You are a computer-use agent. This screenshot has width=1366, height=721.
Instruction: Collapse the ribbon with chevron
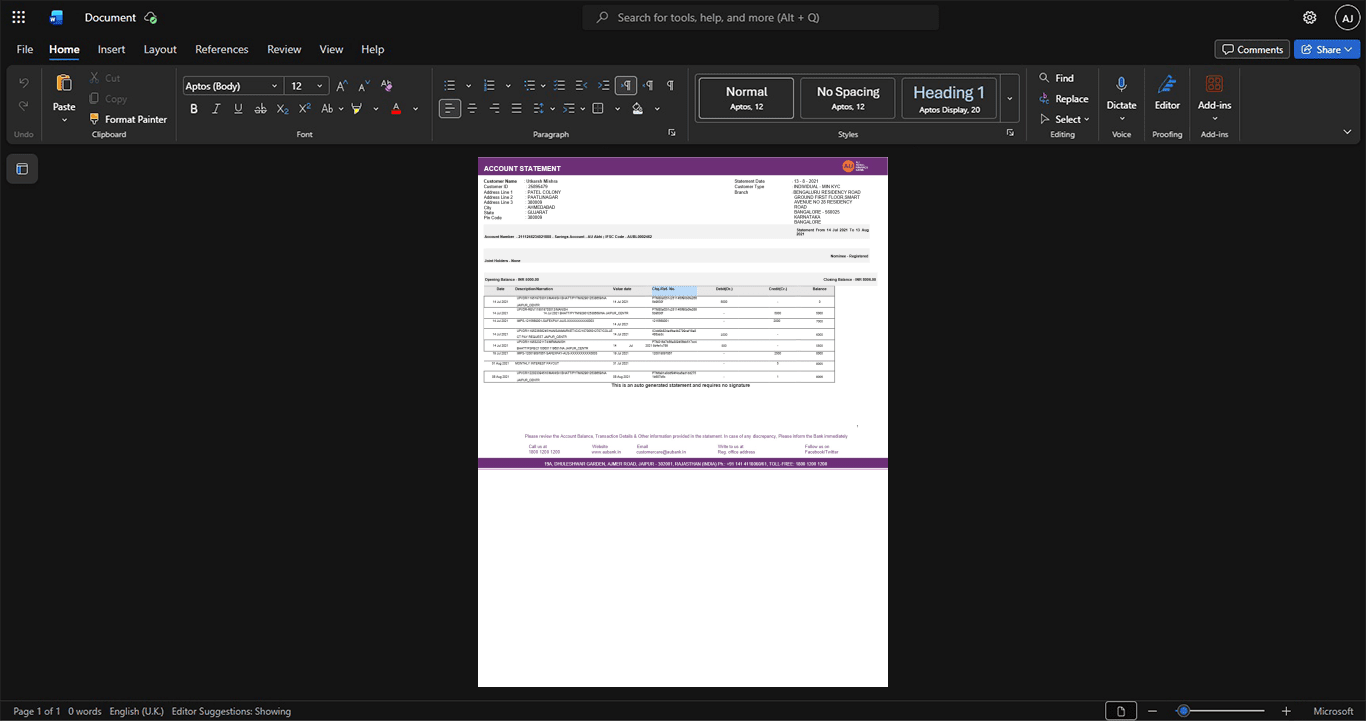point(1347,132)
